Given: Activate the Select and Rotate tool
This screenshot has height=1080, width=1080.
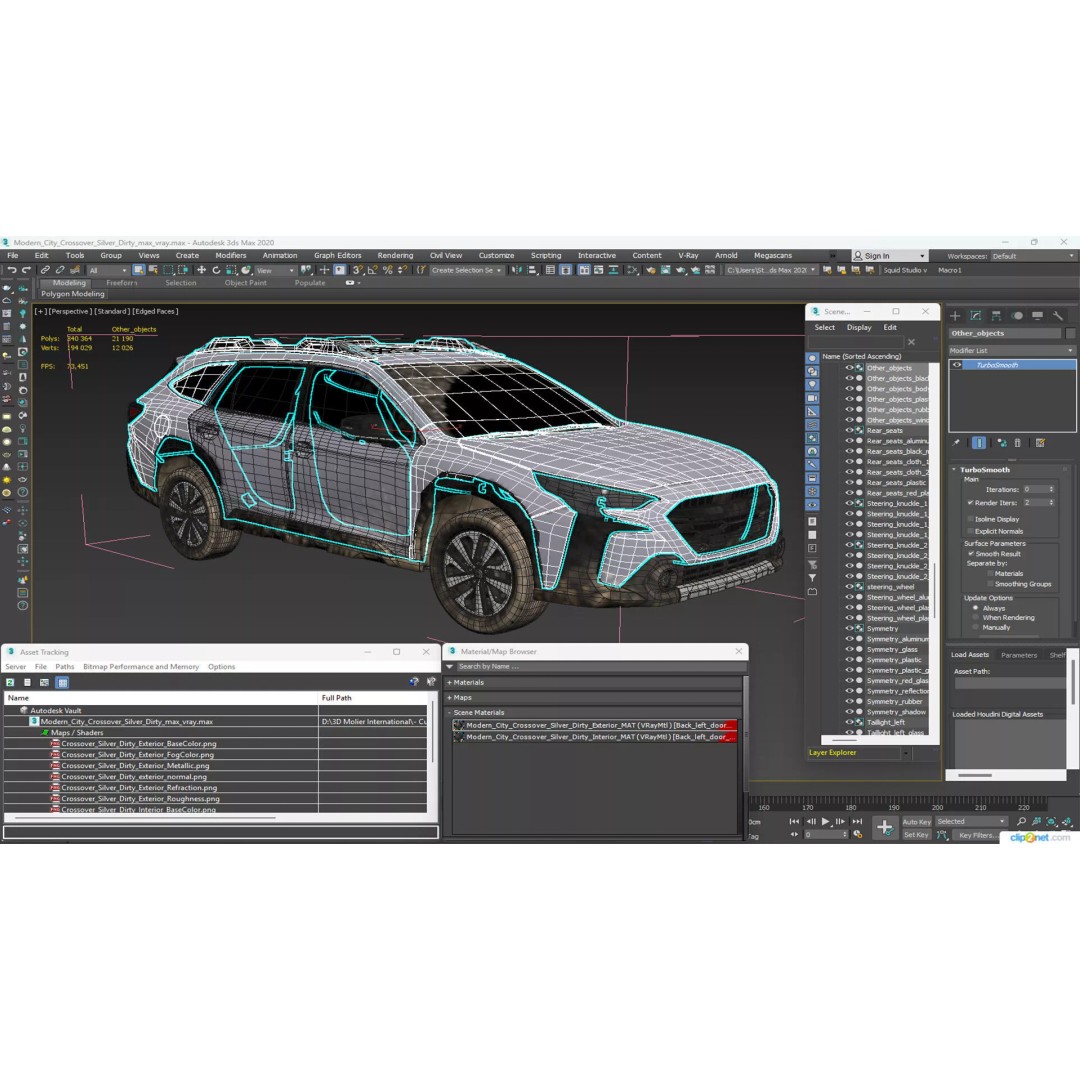Looking at the screenshot, I should [x=216, y=270].
